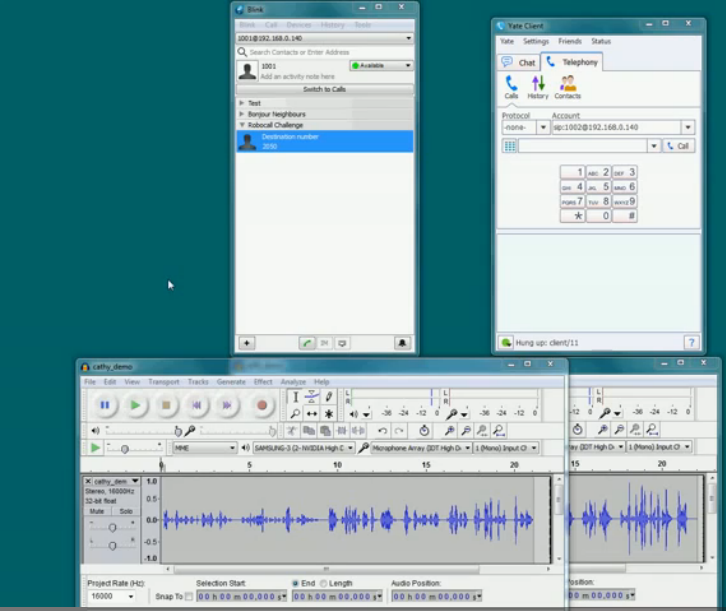Screen dimensions: 726x611
Task: Select the Envelope tool
Action: point(312,397)
